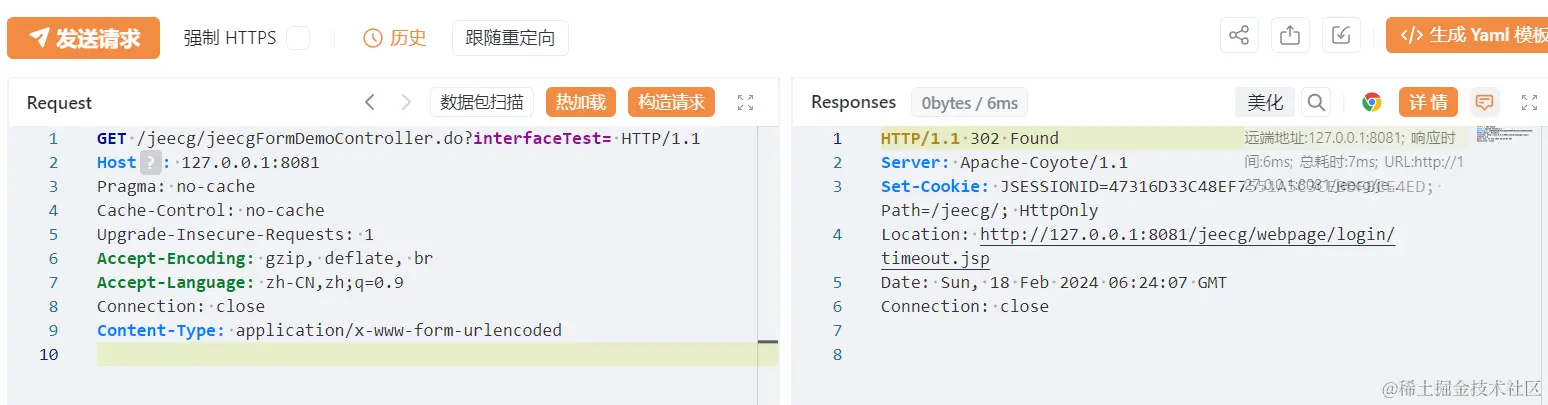The width and height of the screenshot is (1548, 405).
Task: Click the 详情 details button
Action: click(1428, 102)
